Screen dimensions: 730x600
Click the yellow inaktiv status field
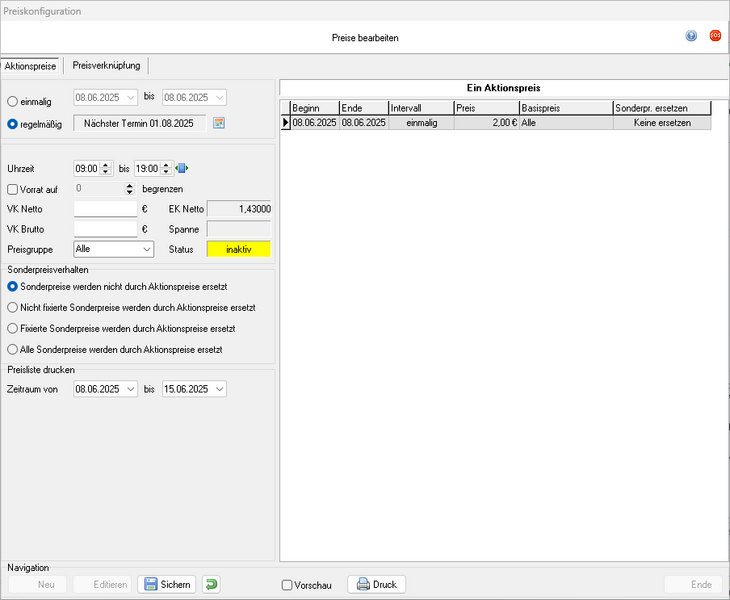pos(238,249)
